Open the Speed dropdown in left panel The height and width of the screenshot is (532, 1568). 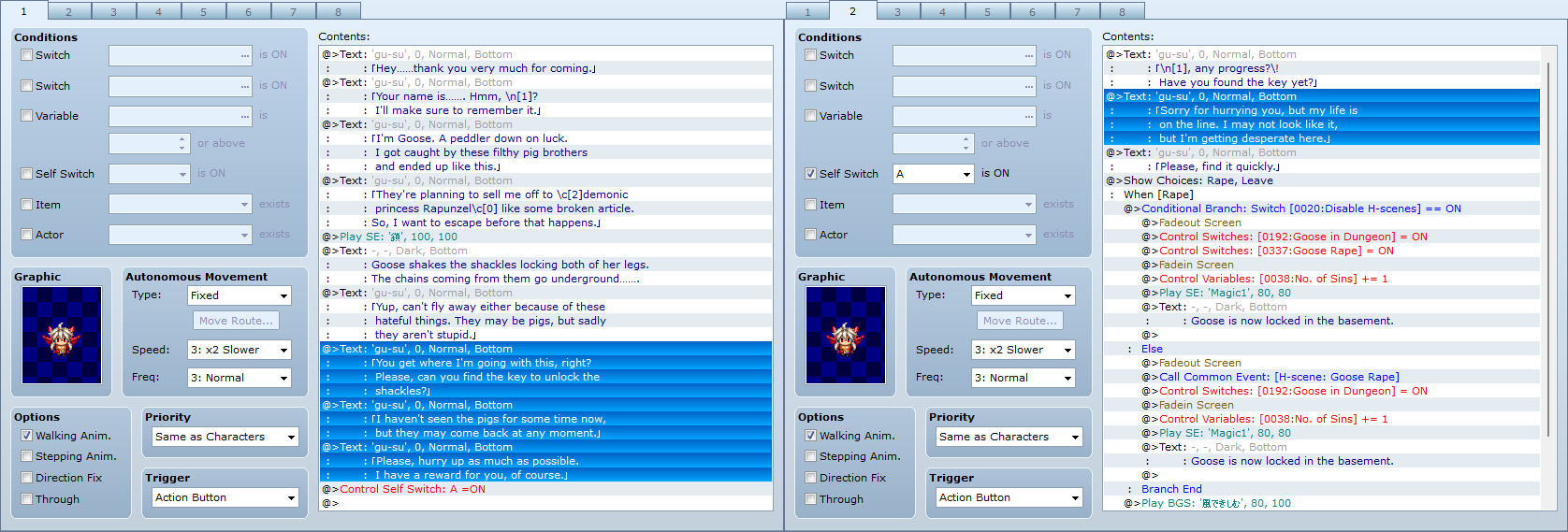[240, 350]
